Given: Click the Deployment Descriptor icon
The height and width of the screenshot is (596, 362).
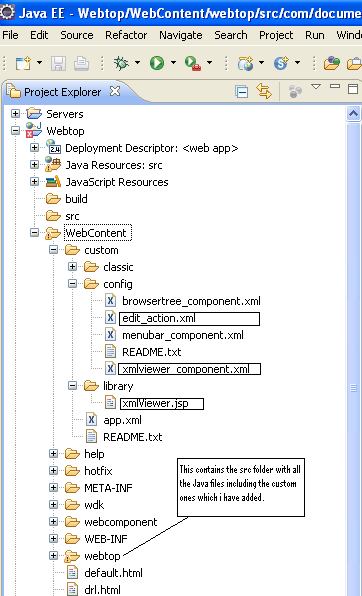Looking at the screenshot, I should pyautogui.click(x=53, y=147).
